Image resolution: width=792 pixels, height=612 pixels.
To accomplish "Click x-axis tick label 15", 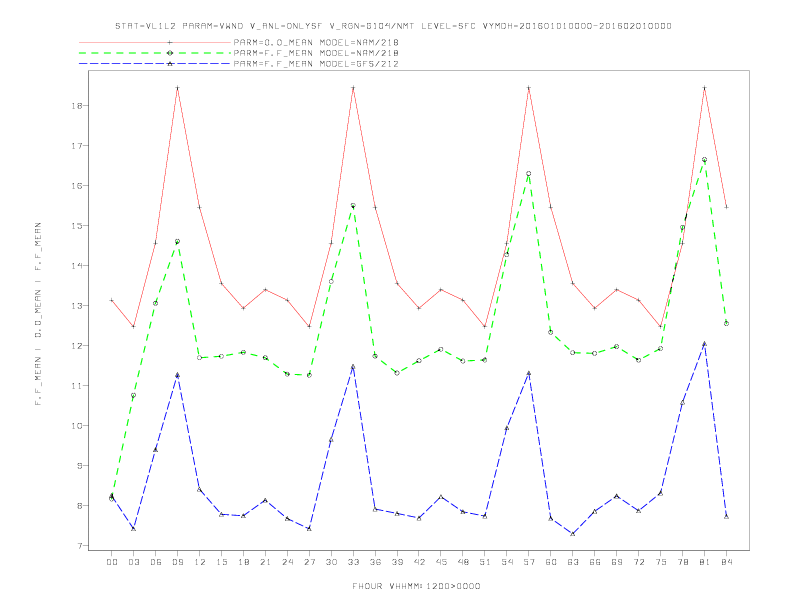I will coord(221,562).
